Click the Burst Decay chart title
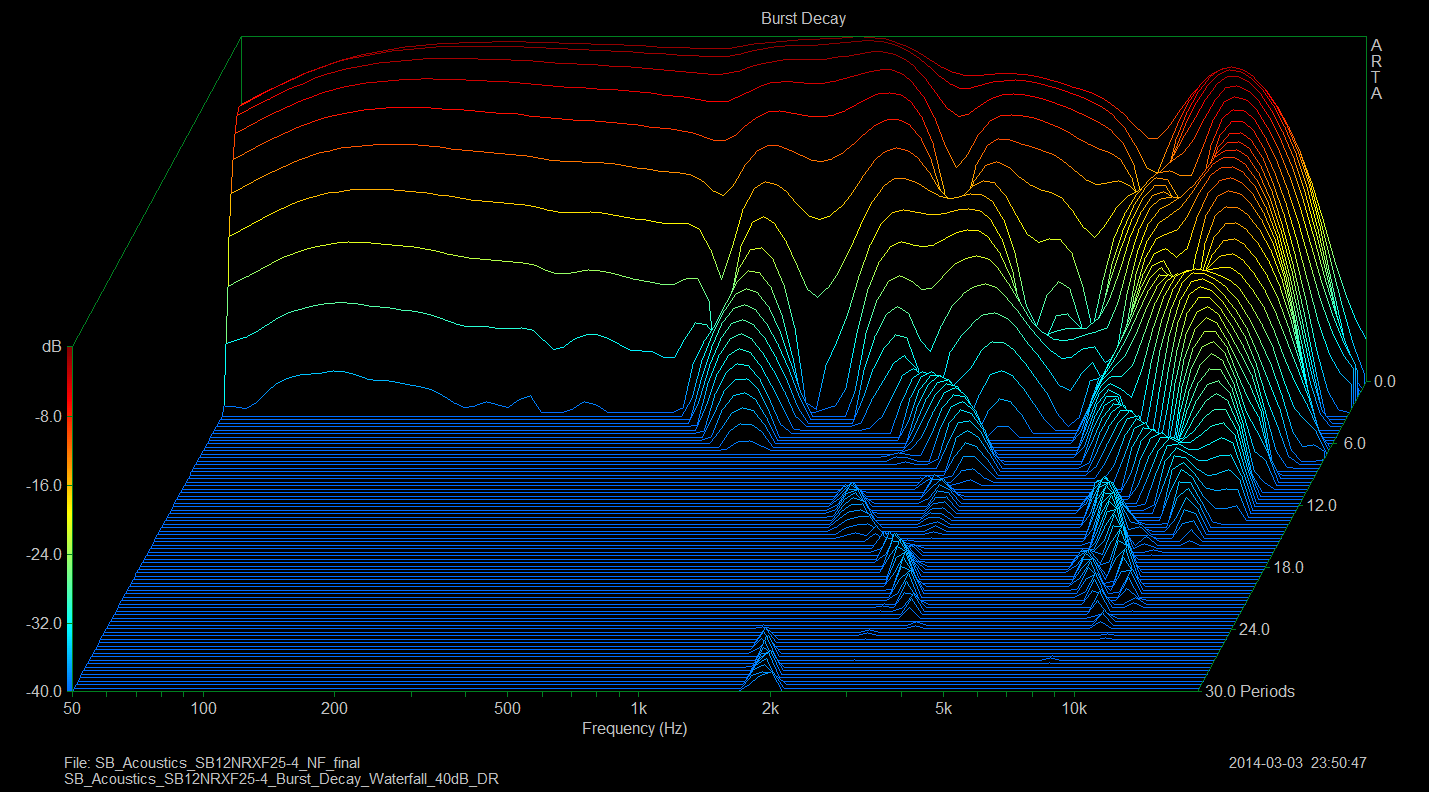Viewport: 1429px width, 792px height. pos(803,19)
